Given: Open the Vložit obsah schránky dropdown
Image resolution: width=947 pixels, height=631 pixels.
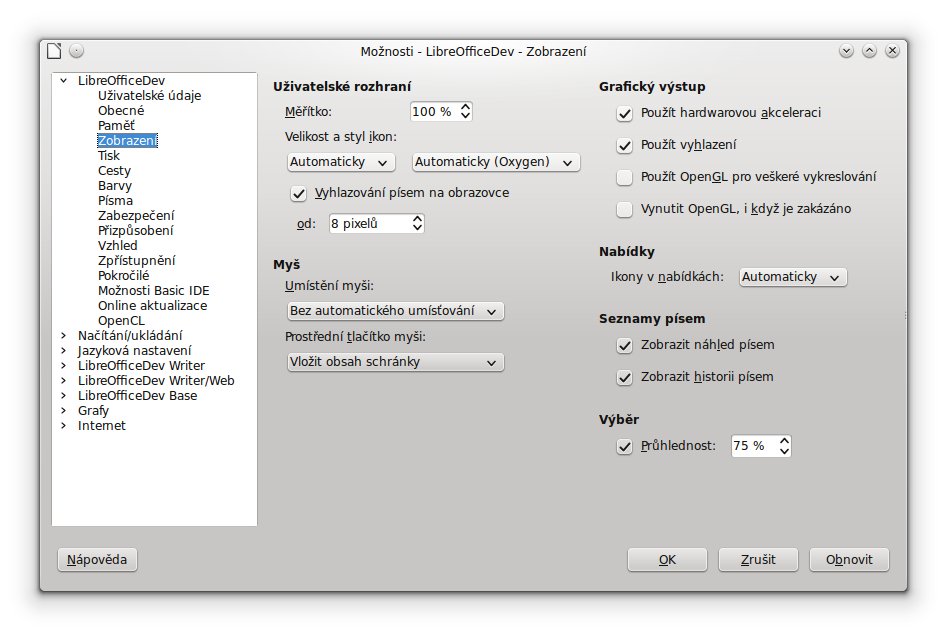Looking at the screenshot, I should 395,362.
